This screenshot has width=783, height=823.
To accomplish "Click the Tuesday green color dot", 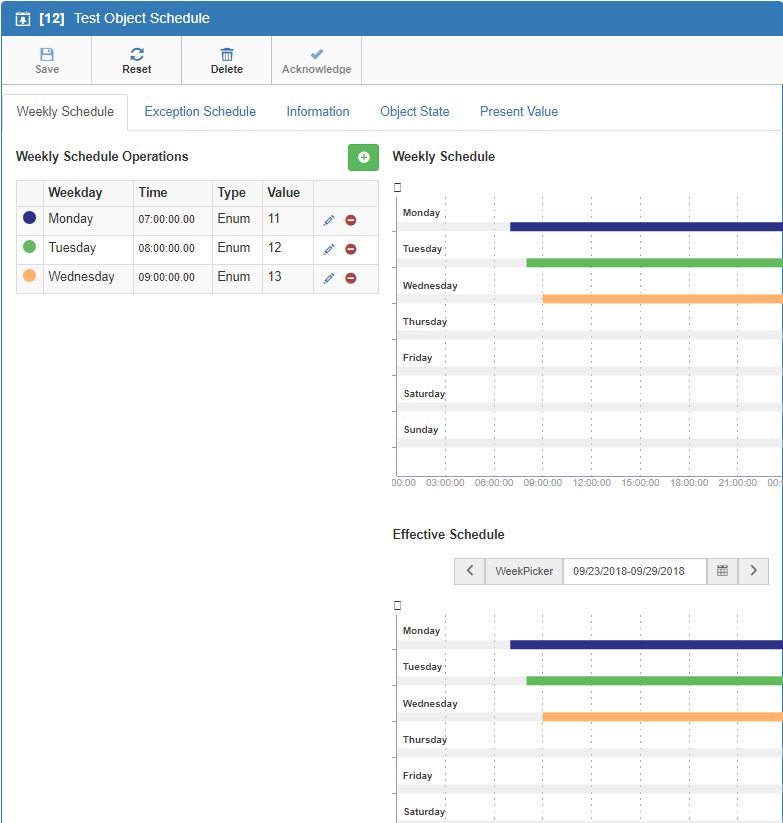I will click(x=29, y=246).
